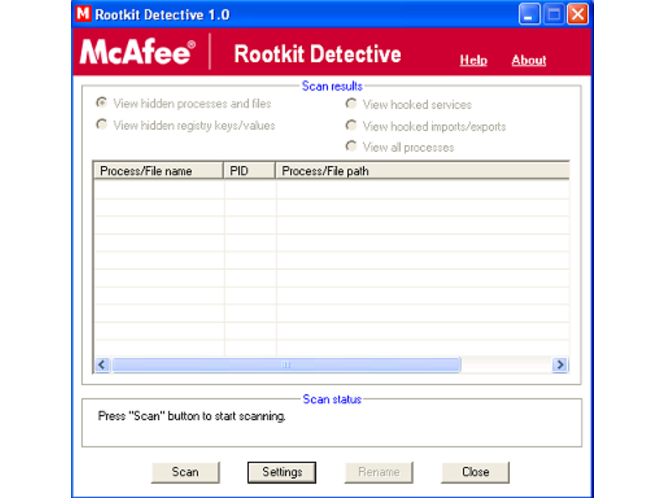The height and width of the screenshot is (498, 664).
Task: Sort by Process/File path column header
Action: 422,171
